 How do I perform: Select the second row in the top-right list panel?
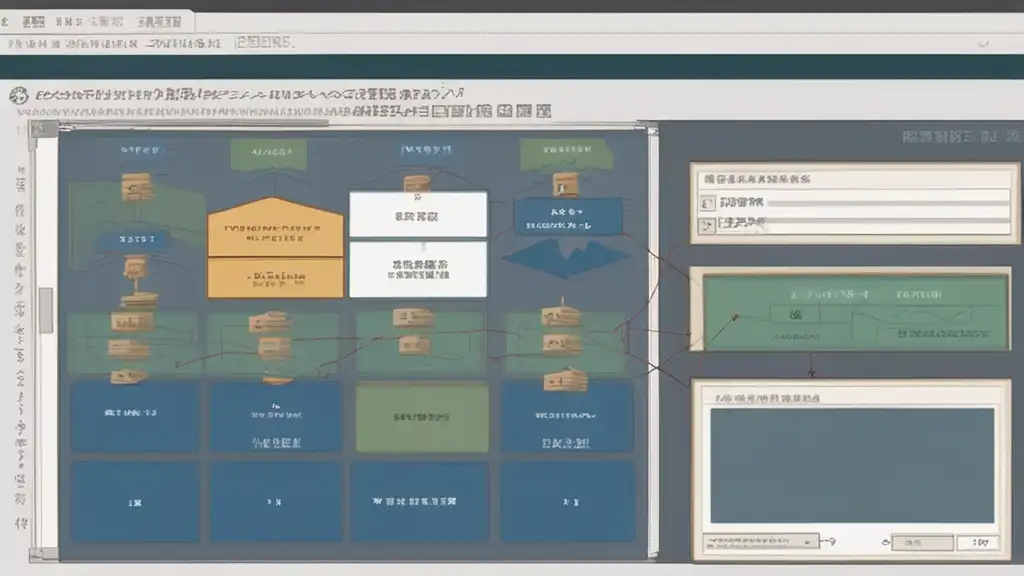[x=854, y=224]
